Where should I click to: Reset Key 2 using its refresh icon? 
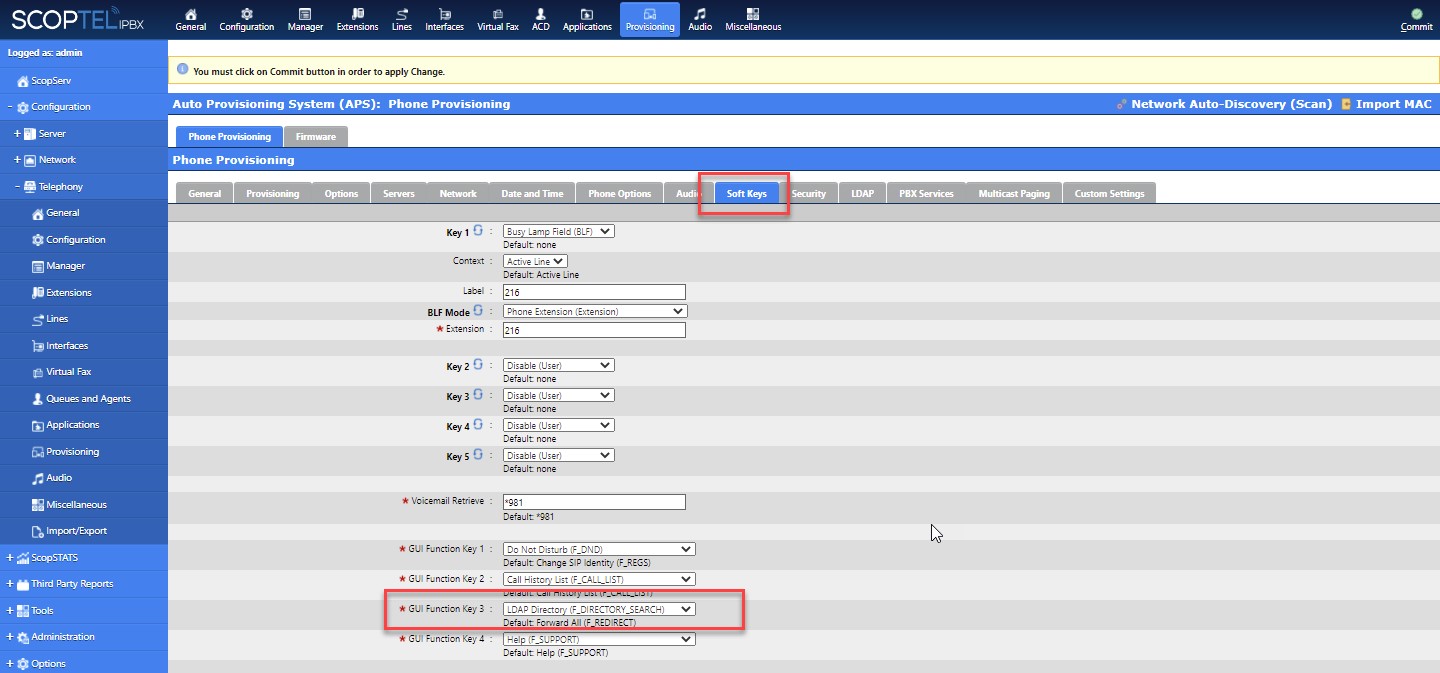coord(478,365)
